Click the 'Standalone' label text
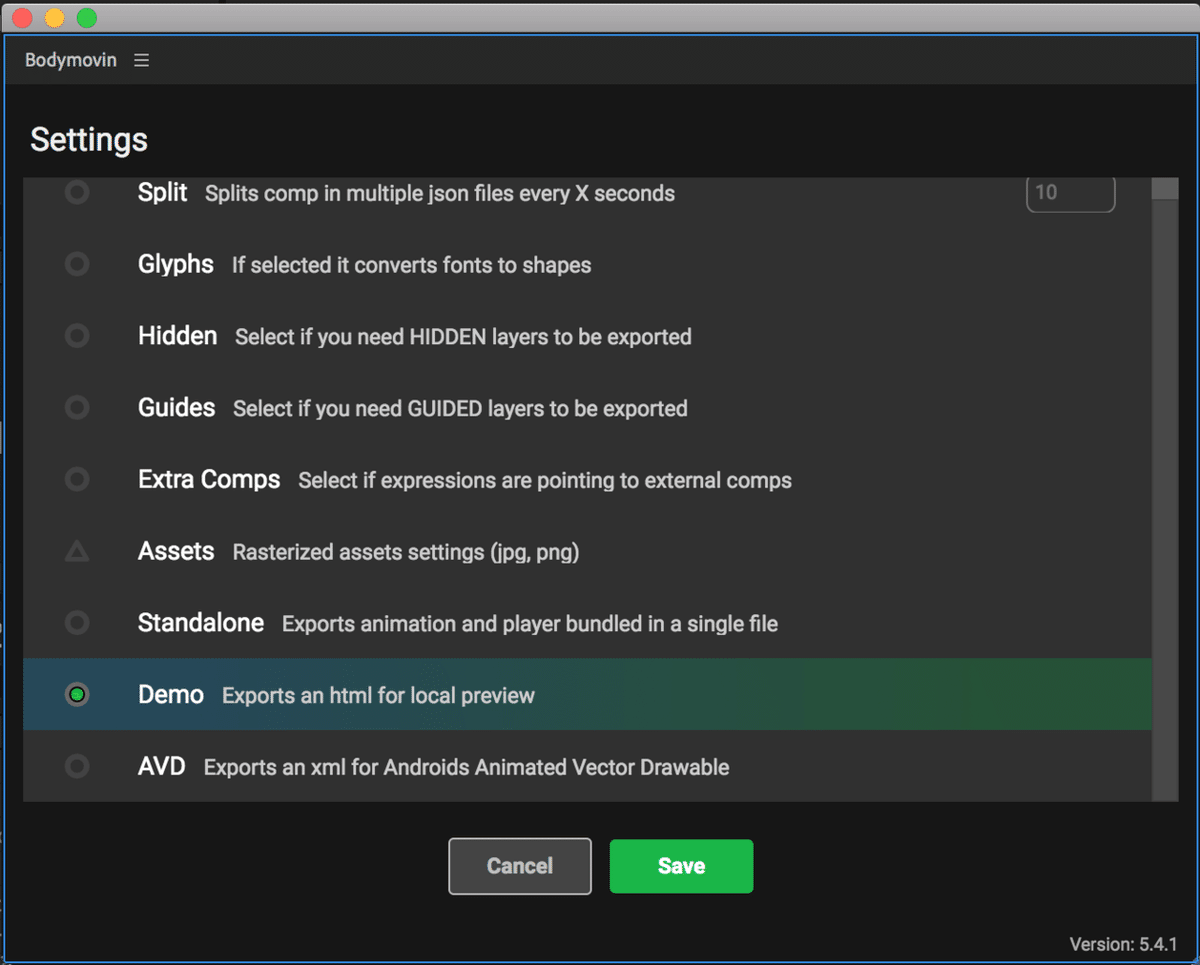The width and height of the screenshot is (1200, 965). 201,623
